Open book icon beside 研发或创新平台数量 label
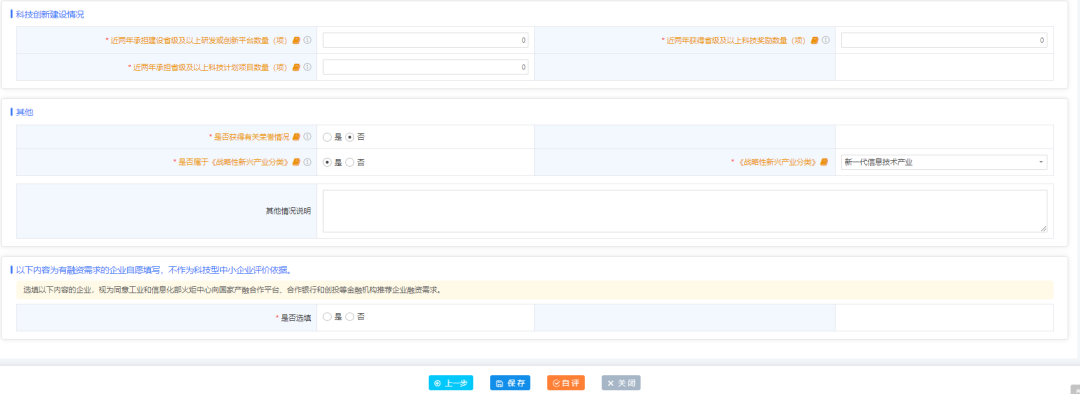Image resolution: width=1080 pixels, height=394 pixels. pyautogui.click(x=297, y=40)
